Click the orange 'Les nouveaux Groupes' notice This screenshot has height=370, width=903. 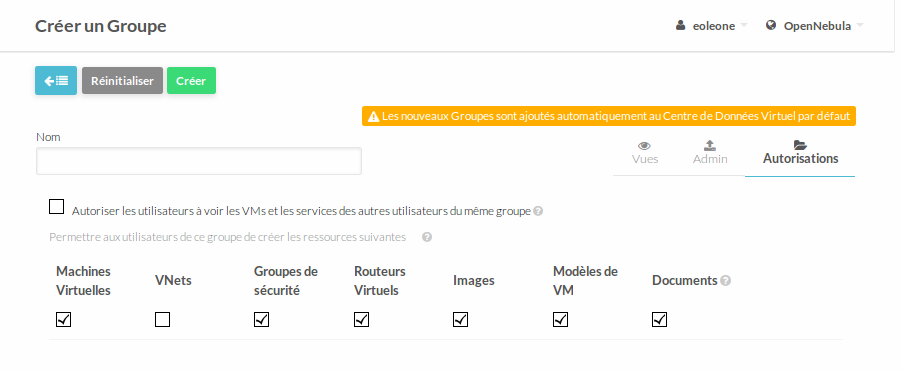pyautogui.click(x=609, y=116)
